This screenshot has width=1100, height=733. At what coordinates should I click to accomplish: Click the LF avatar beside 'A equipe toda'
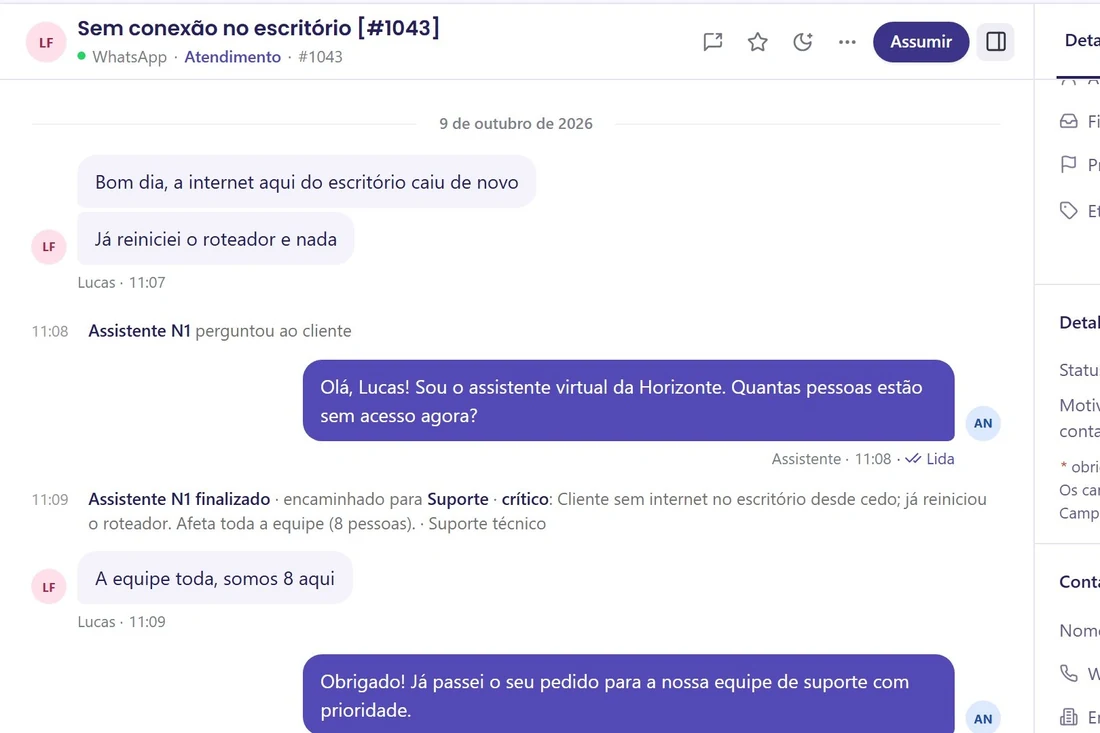pos(48,587)
